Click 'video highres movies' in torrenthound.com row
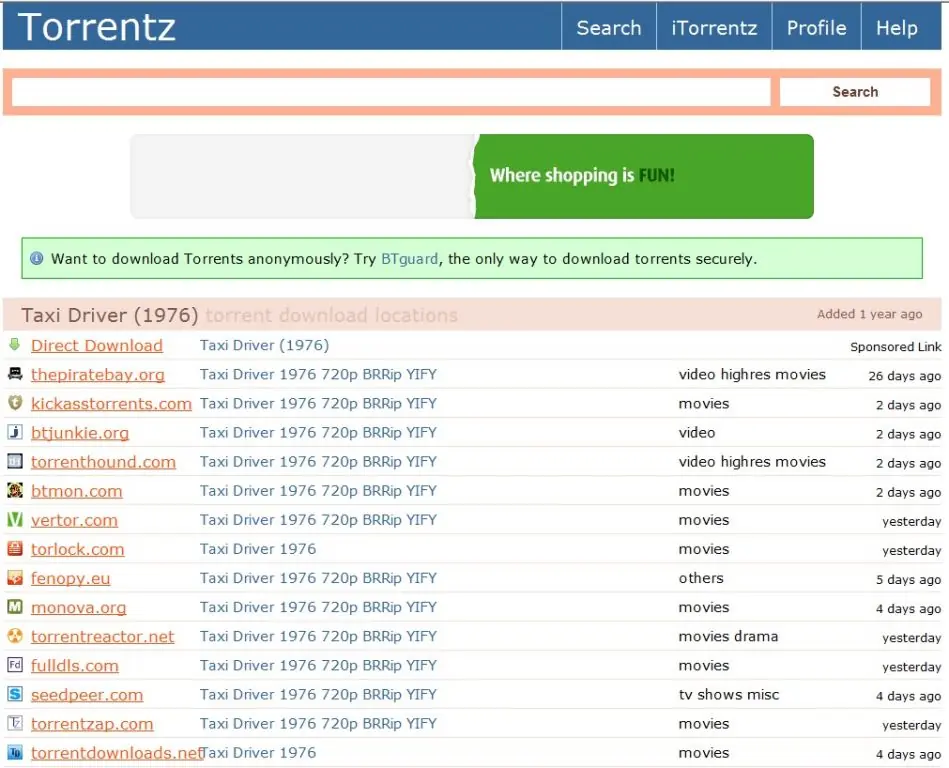949x768 pixels. 752,461
